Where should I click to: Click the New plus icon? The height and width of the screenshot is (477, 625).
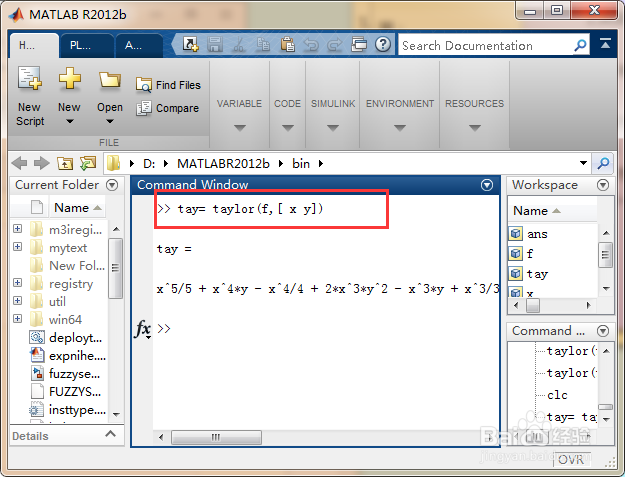coord(69,78)
